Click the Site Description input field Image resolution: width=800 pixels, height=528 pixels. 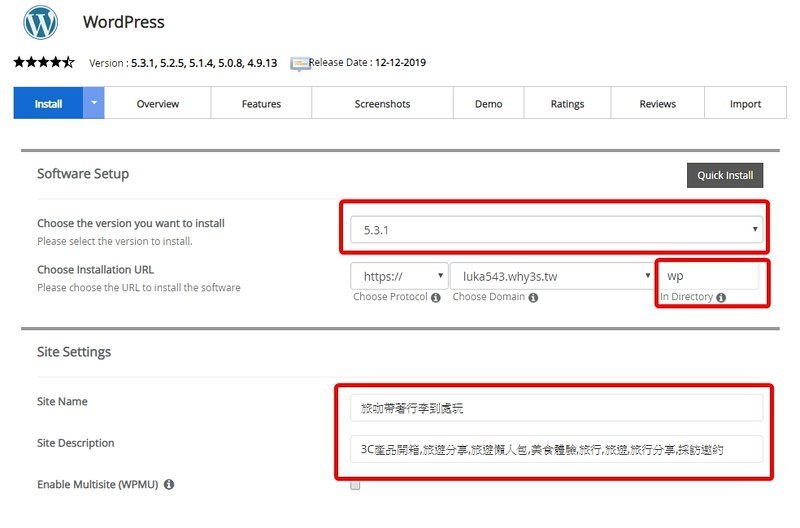[x=557, y=449]
